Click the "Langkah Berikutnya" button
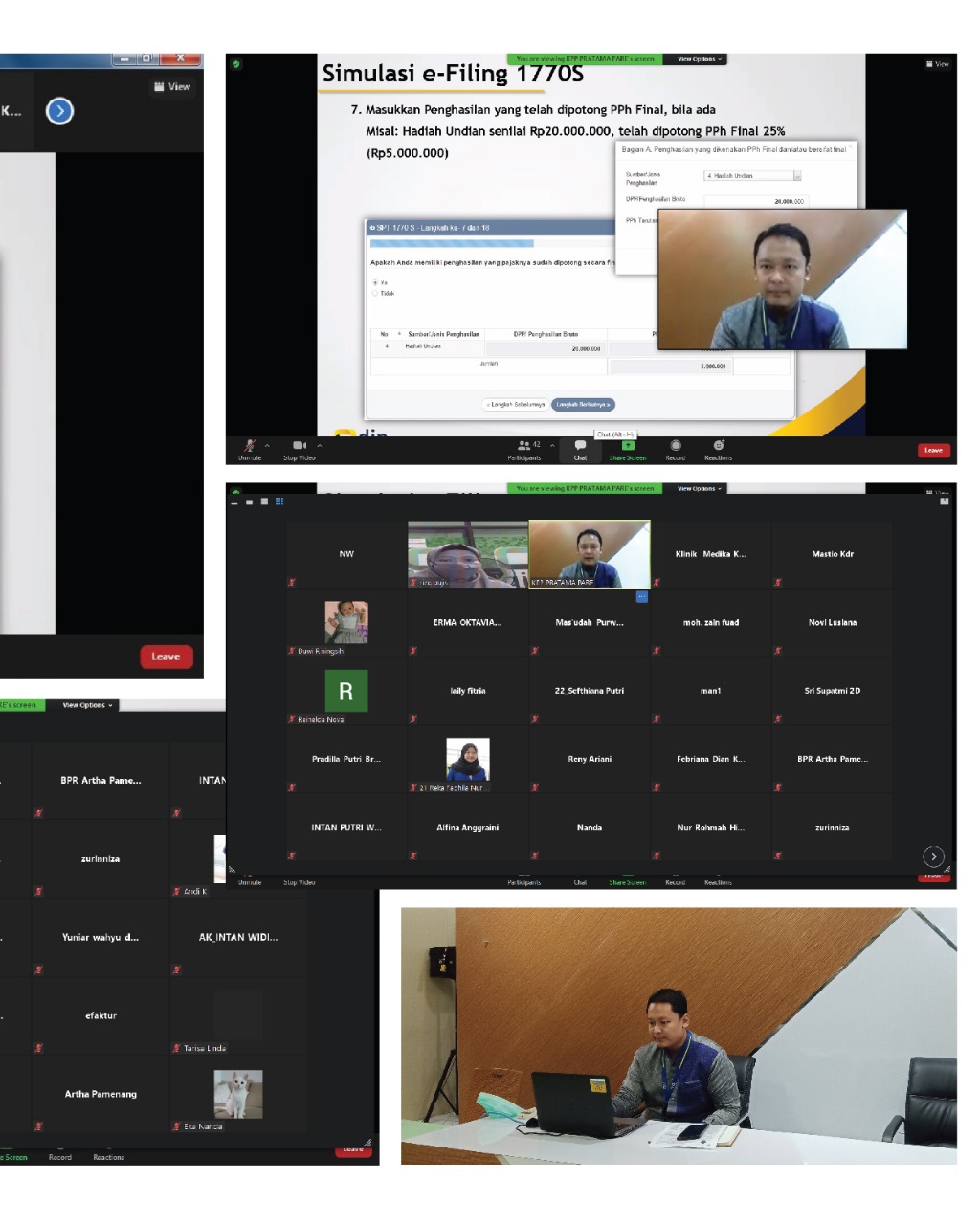The image size is (980, 1225). coord(583,405)
